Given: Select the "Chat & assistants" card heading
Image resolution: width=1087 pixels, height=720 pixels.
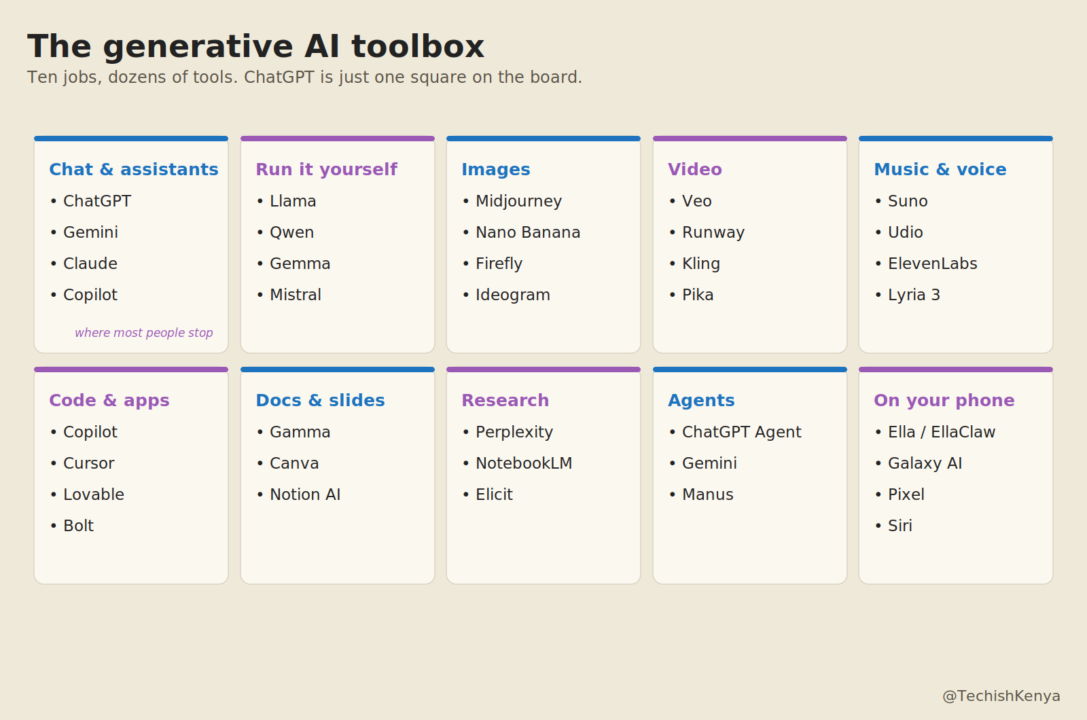Looking at the screenshot, I should pos(134,169).
